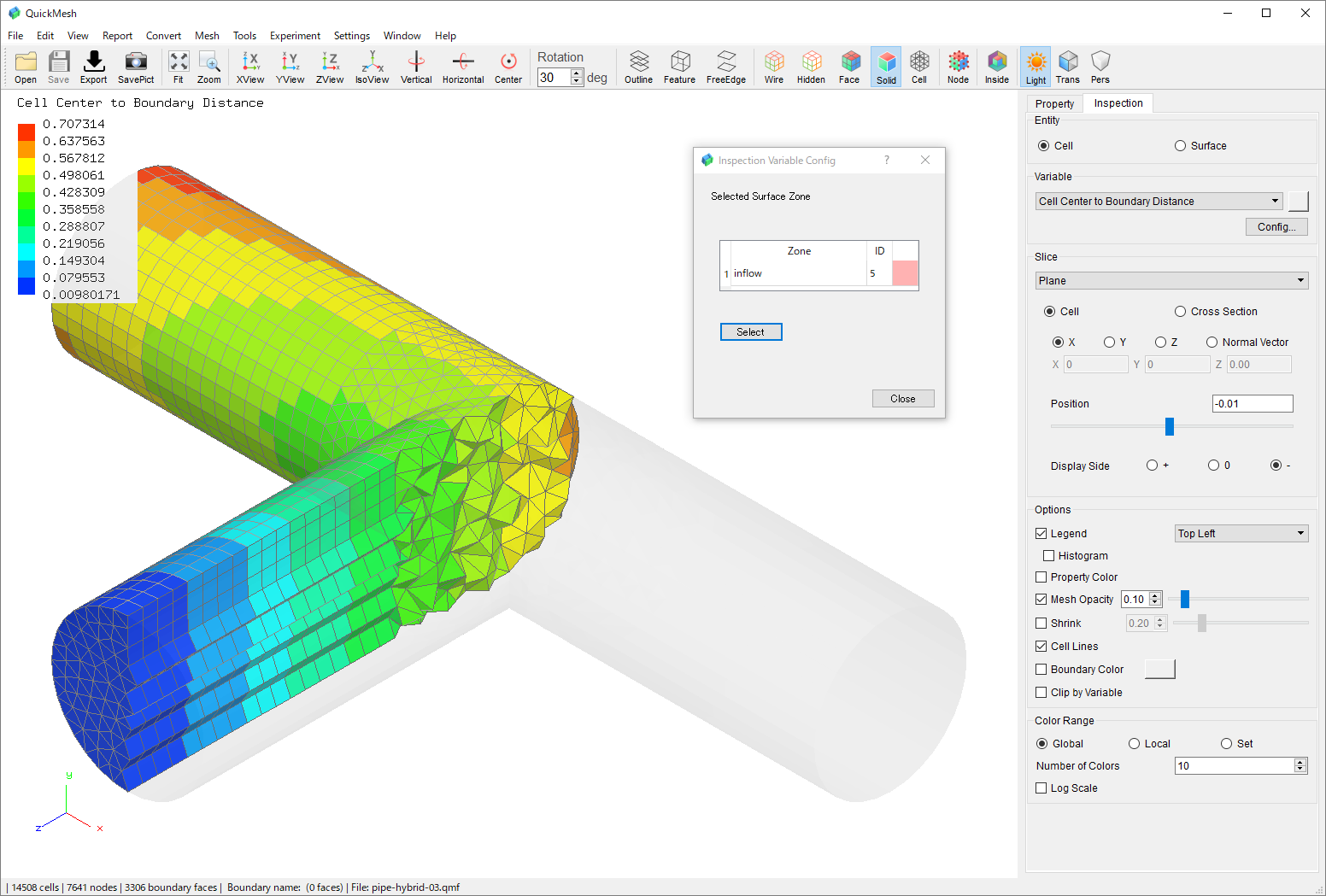The image size is (1326, 896).
Task: Toggle the Mesh Opacity checkbox
Action: 1041,600
